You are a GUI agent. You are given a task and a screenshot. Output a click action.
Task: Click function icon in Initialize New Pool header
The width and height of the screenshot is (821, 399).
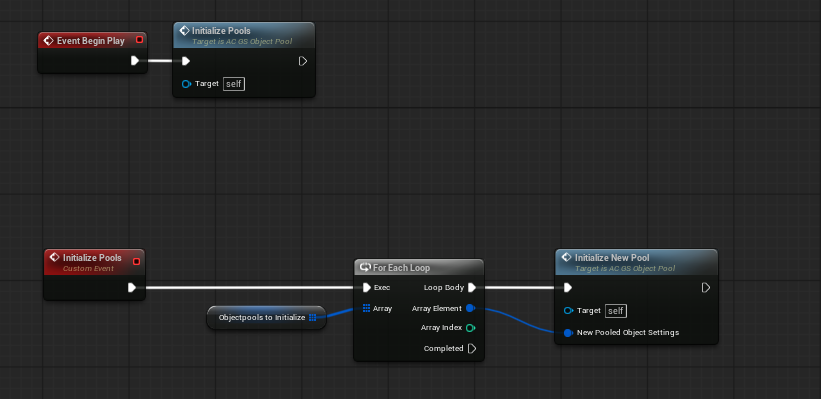point(566,258)
